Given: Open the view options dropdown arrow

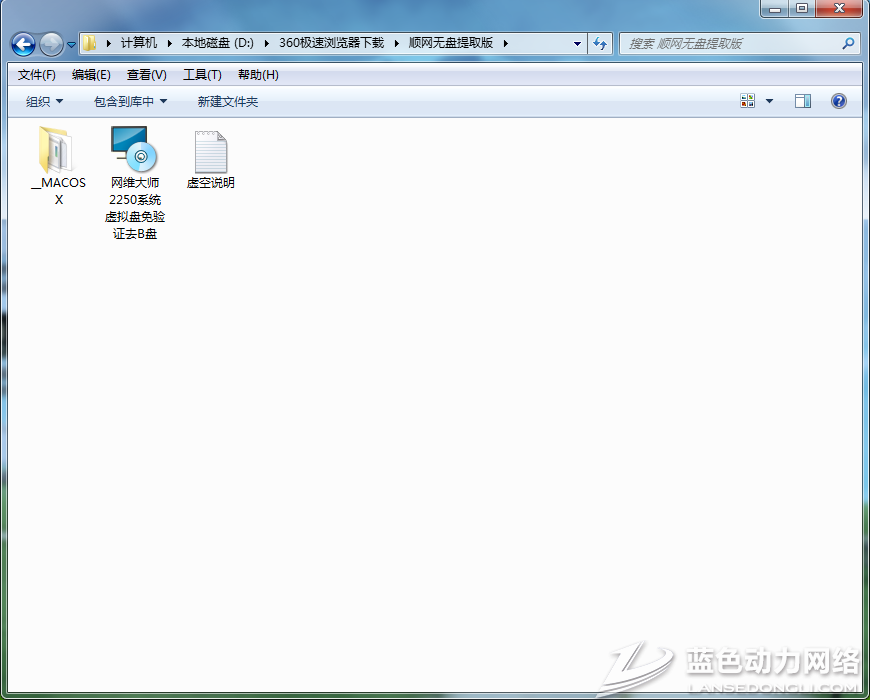Looking at the screenshot, I should point(769,101).
